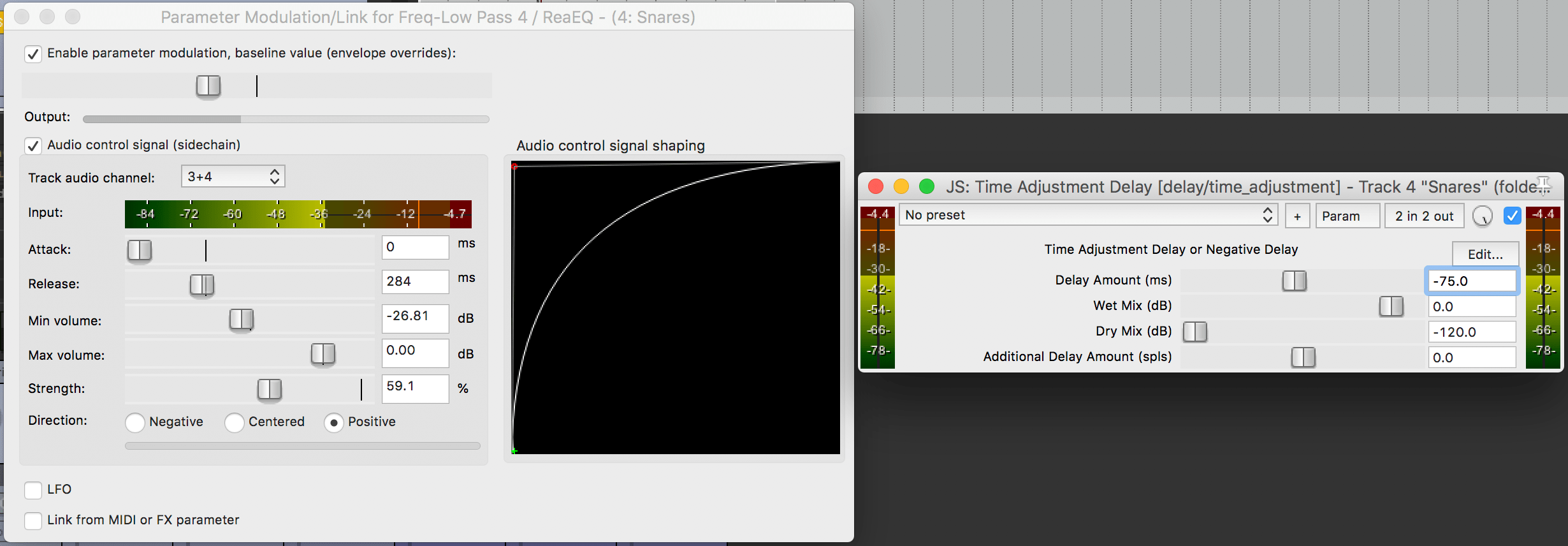Click Dry Mix field showing -120.0
This screenshot has height=546, width=1568.
pos(1472,332)
